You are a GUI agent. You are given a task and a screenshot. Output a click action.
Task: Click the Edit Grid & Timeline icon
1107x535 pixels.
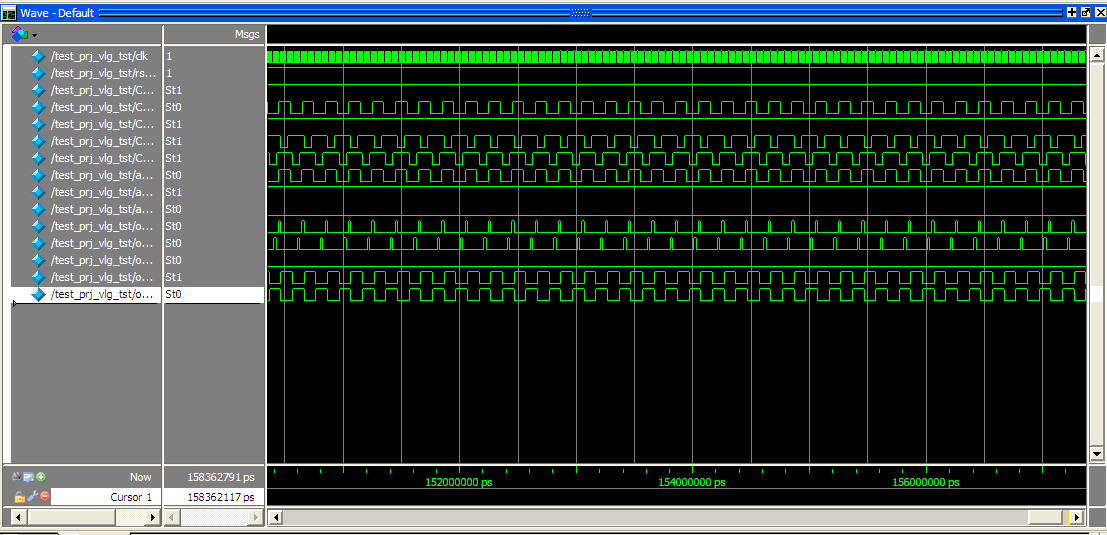(29, 477)
